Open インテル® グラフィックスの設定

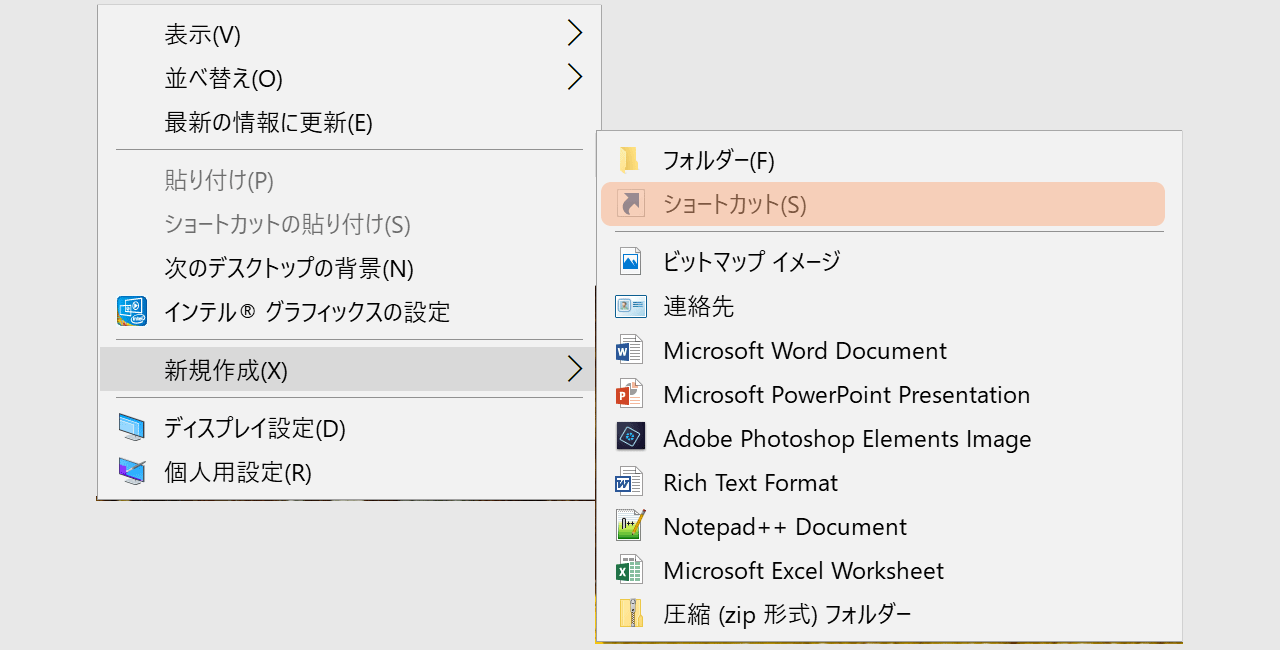tap(349, 312)
